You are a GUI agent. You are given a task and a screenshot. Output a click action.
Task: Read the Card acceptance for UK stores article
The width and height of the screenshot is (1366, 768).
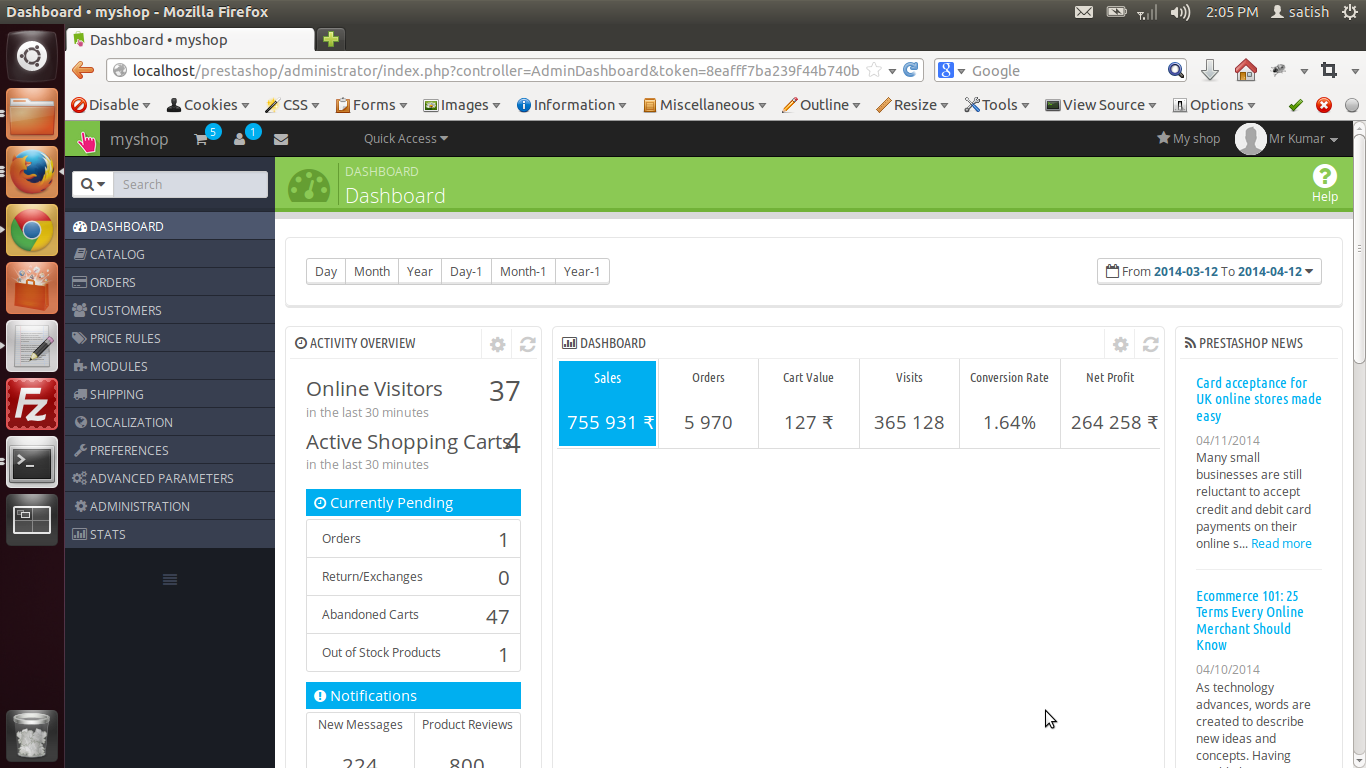pos(1259,399)
